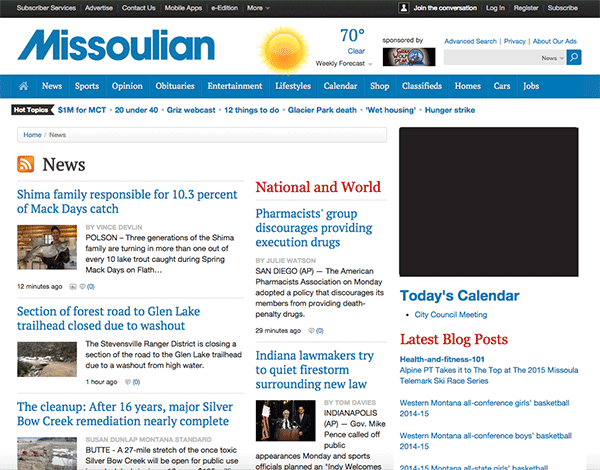Open the washed-out forest road thumbnail
The width and height of the screenshot is (600, 470).
pyautogui.click(x=47, y=359)
